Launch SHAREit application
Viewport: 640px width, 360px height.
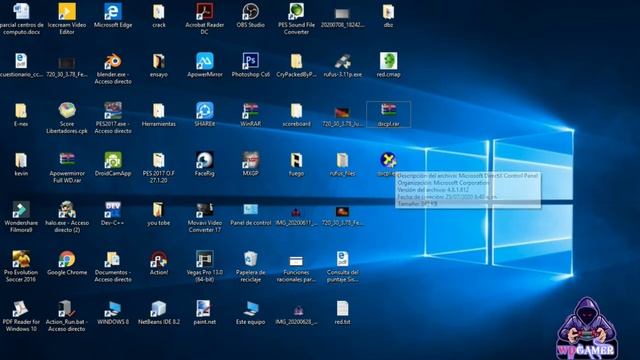coord(204,115)
